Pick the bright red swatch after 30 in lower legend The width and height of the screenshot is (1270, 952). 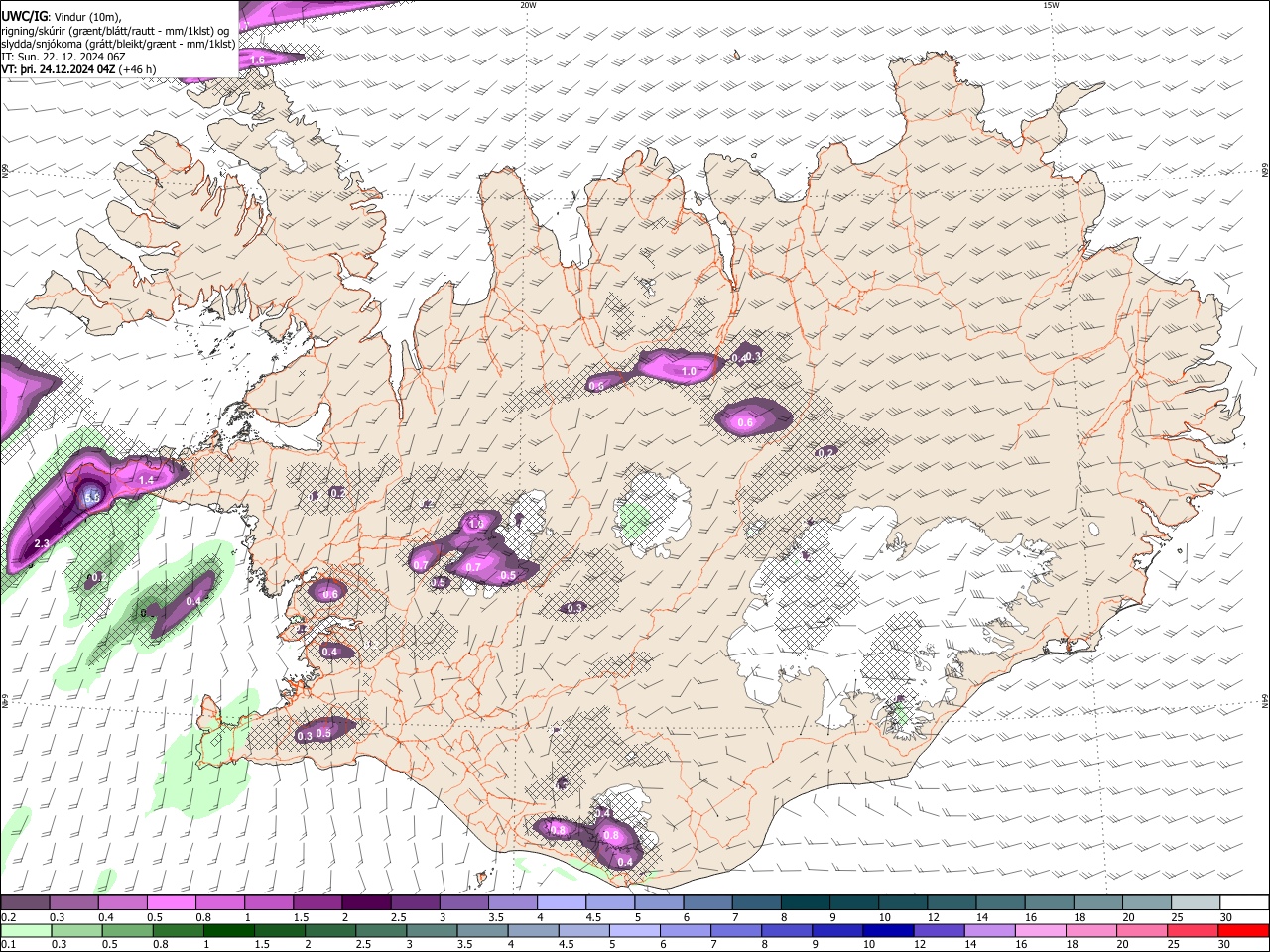click(x=1242, y=931)
